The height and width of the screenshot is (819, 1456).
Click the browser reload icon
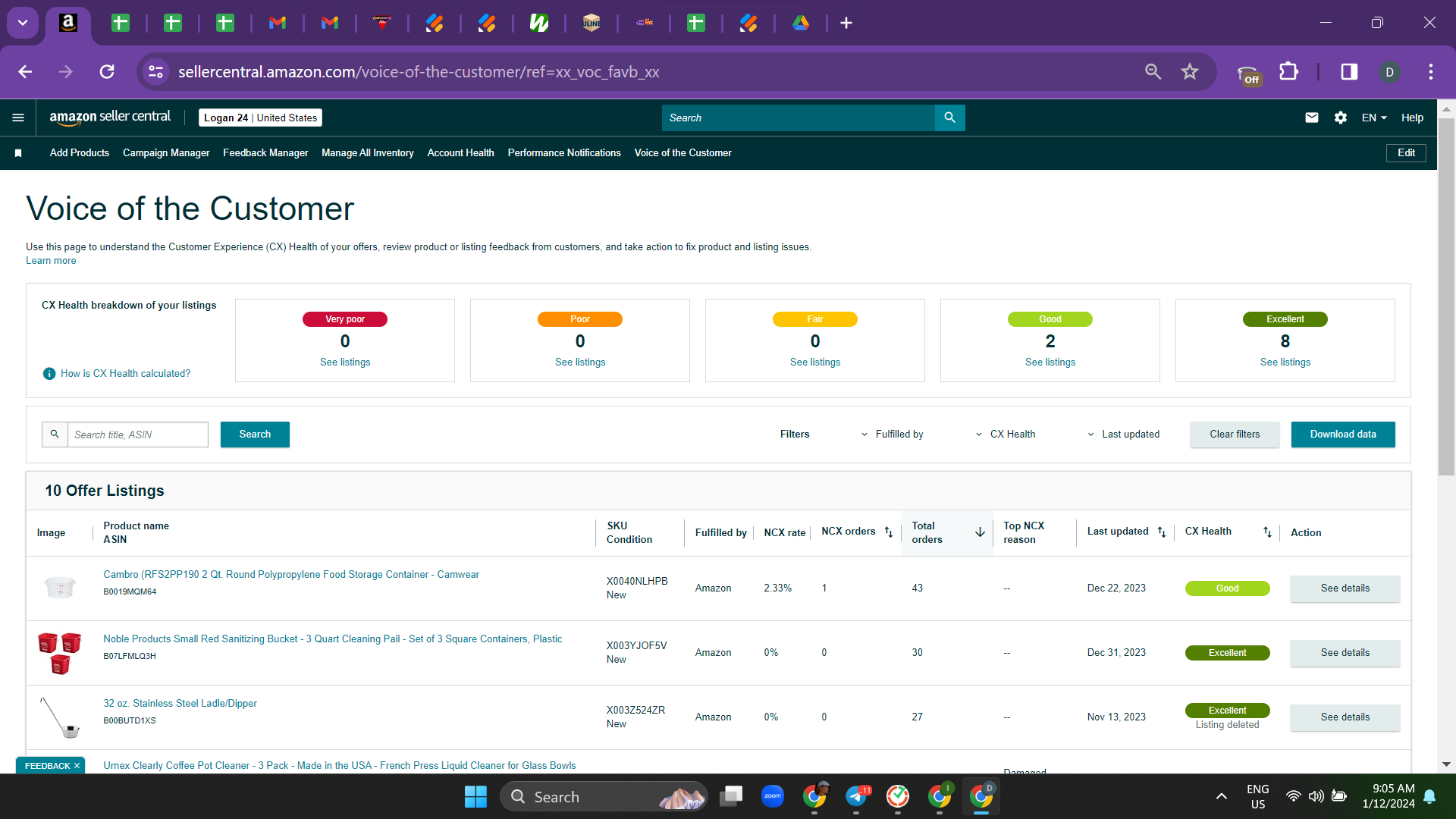107,71
